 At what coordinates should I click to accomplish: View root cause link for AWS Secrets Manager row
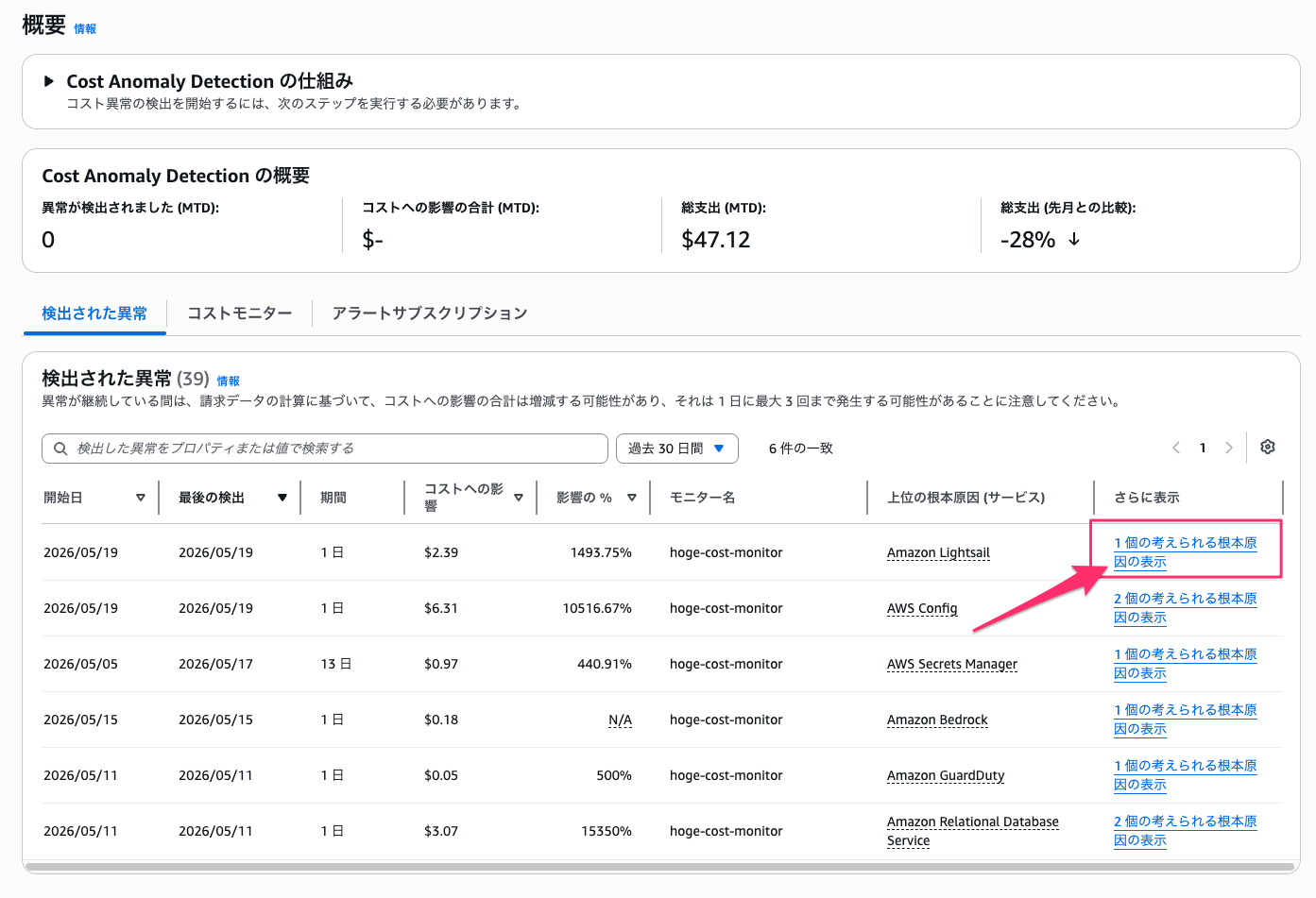tap(1186, 664)
